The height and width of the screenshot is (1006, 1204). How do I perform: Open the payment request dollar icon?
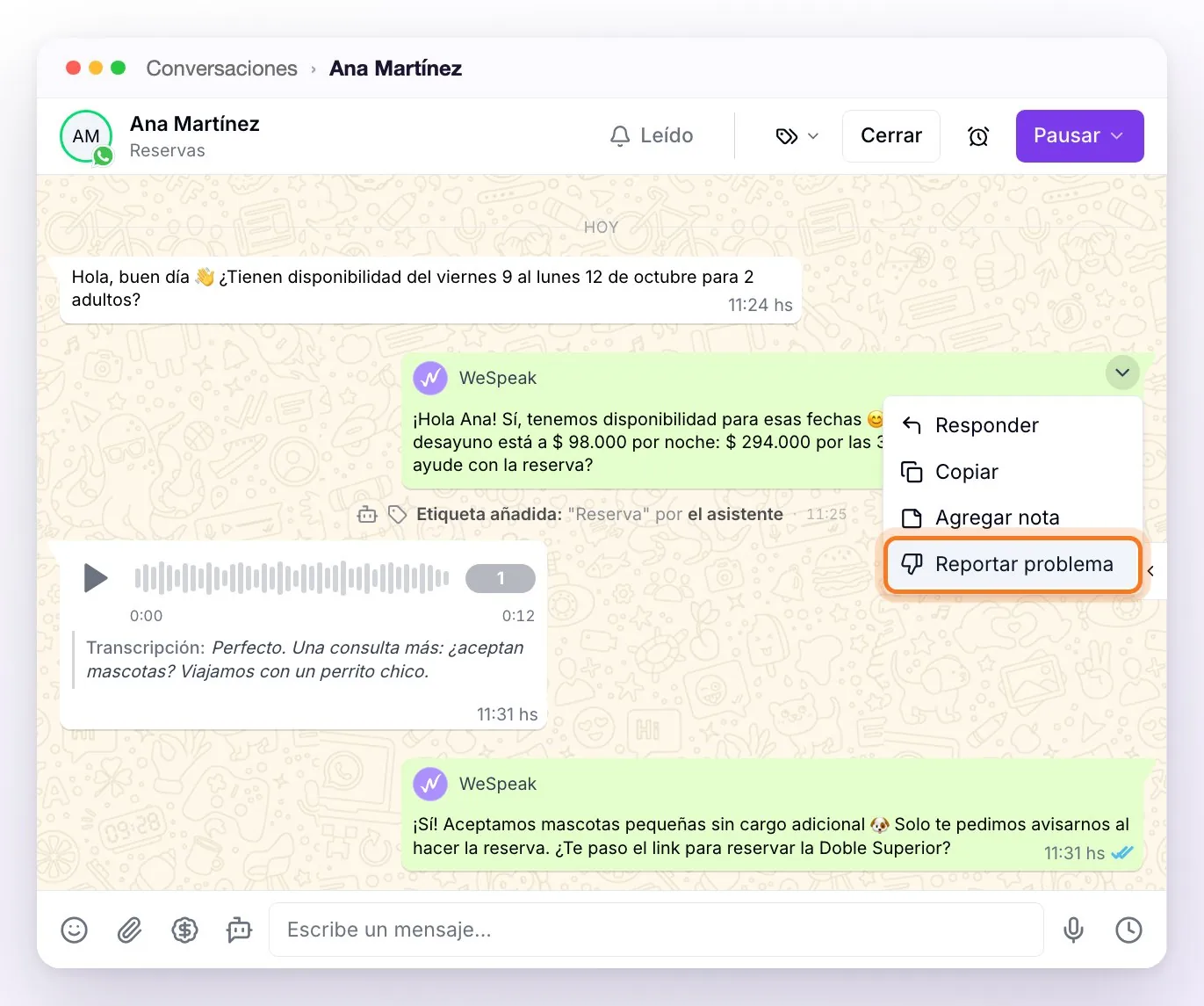(184, 930)
